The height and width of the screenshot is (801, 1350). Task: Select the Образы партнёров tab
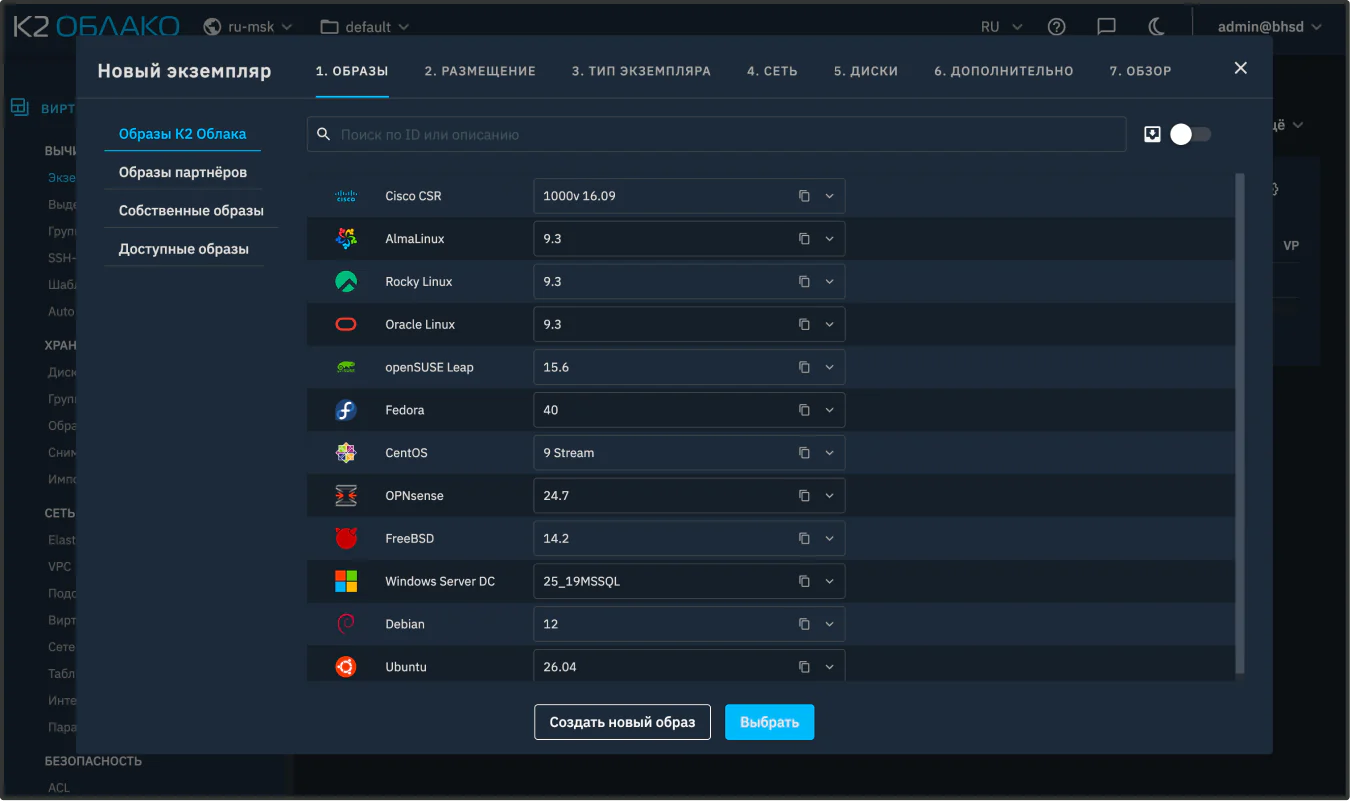coord(182,172)
